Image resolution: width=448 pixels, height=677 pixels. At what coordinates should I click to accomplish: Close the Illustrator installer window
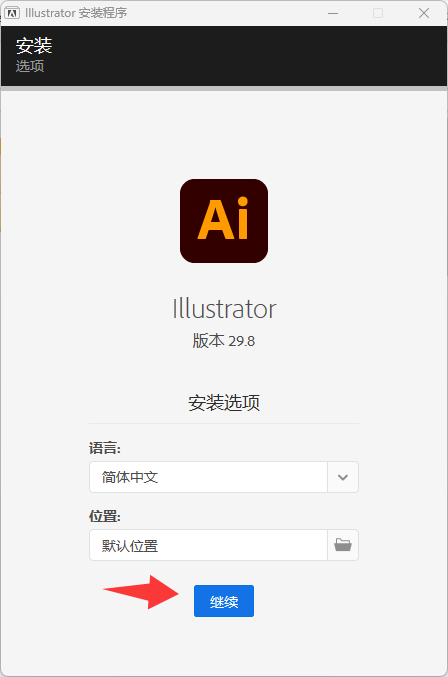(424, 13)
